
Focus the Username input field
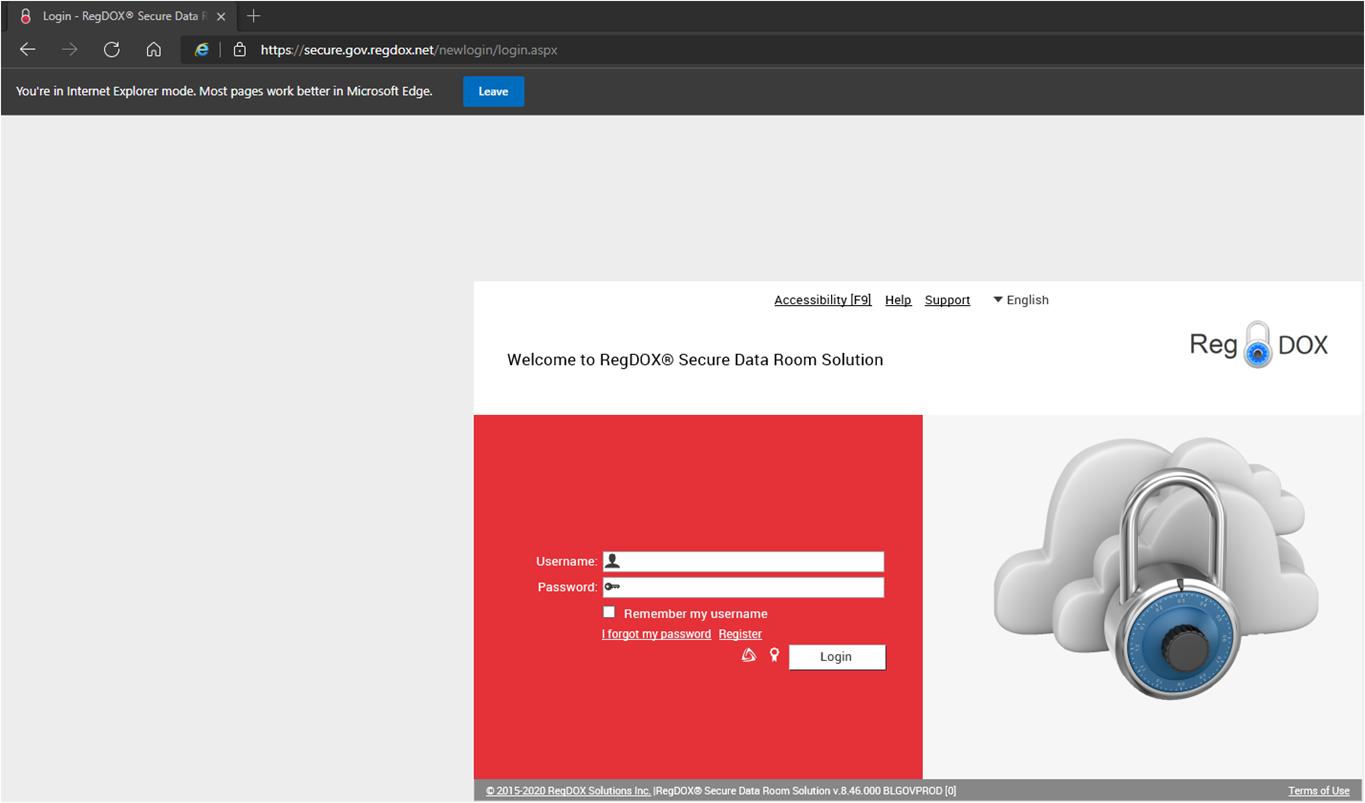coord(743,561)
